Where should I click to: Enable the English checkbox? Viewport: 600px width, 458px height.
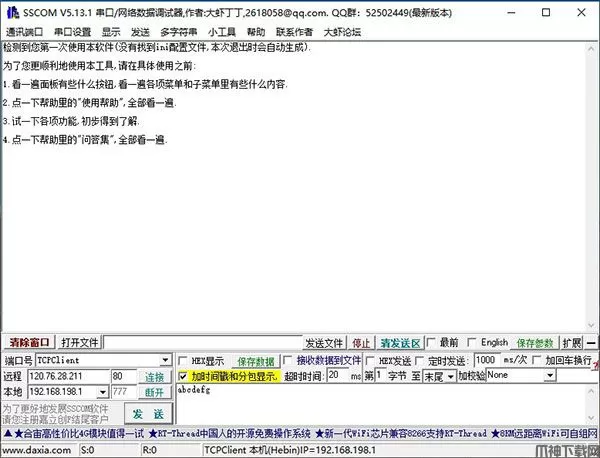click(x=473, y=343)
